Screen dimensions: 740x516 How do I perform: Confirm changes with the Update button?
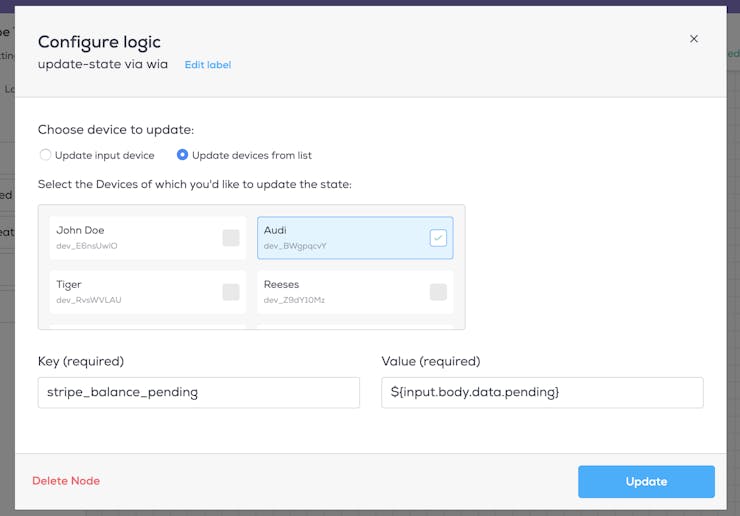[646, 482]
